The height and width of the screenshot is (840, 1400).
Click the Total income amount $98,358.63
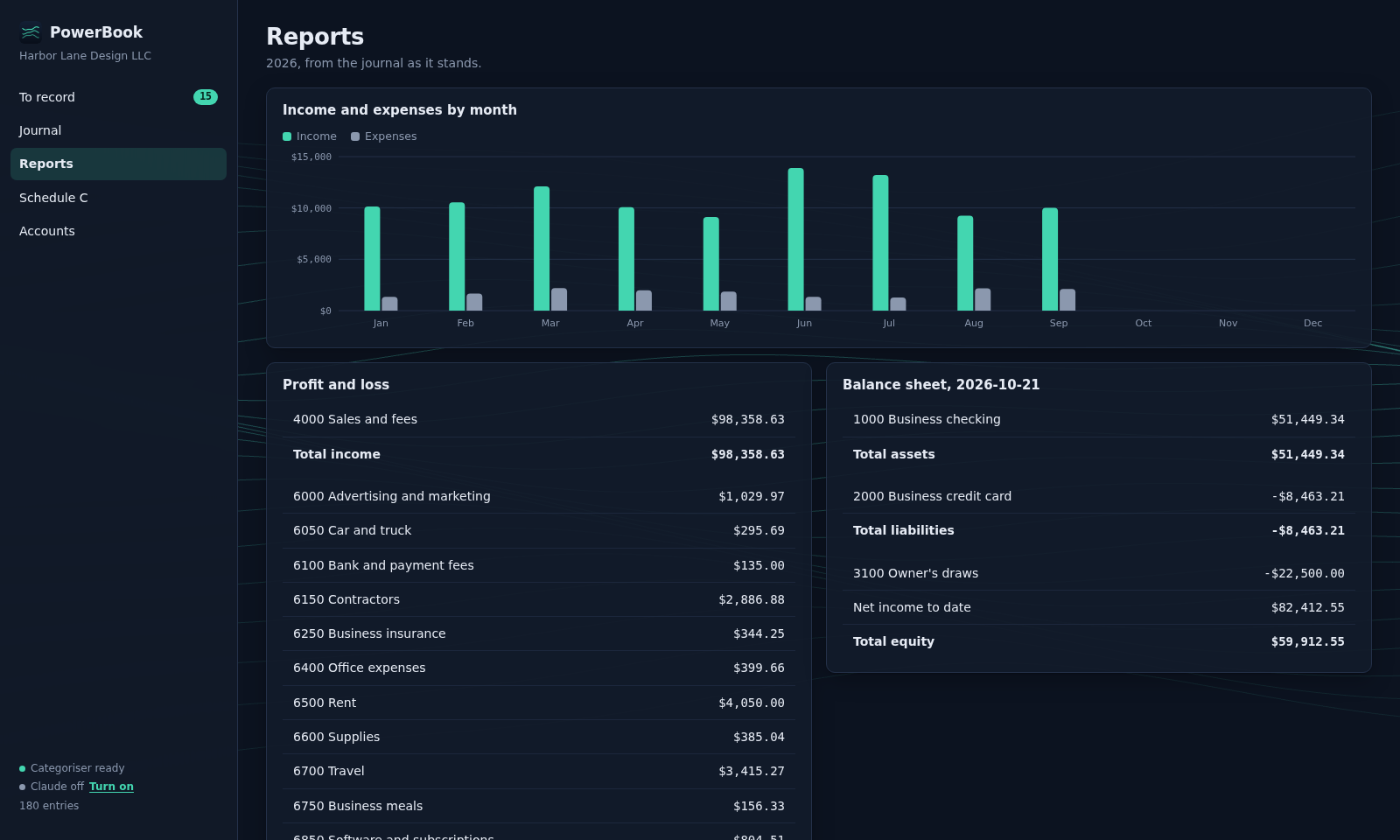(x=748, y=455)
